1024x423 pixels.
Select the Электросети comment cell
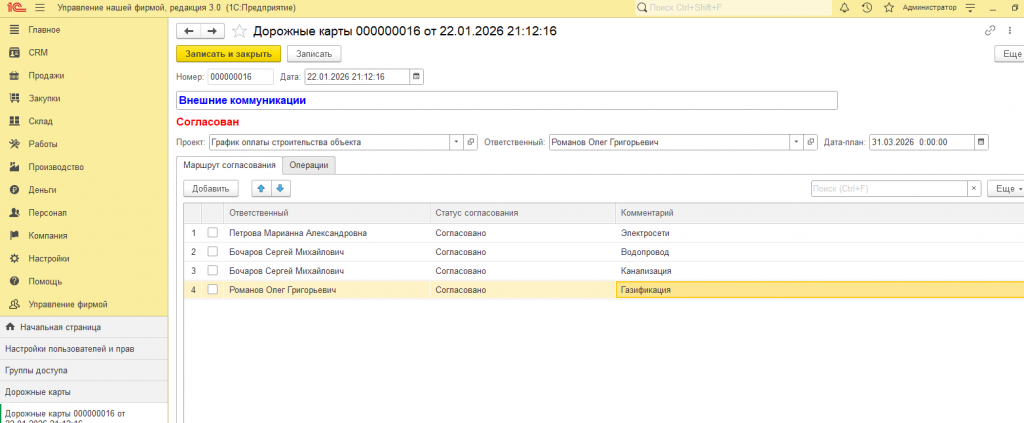[x=820, y=232]
